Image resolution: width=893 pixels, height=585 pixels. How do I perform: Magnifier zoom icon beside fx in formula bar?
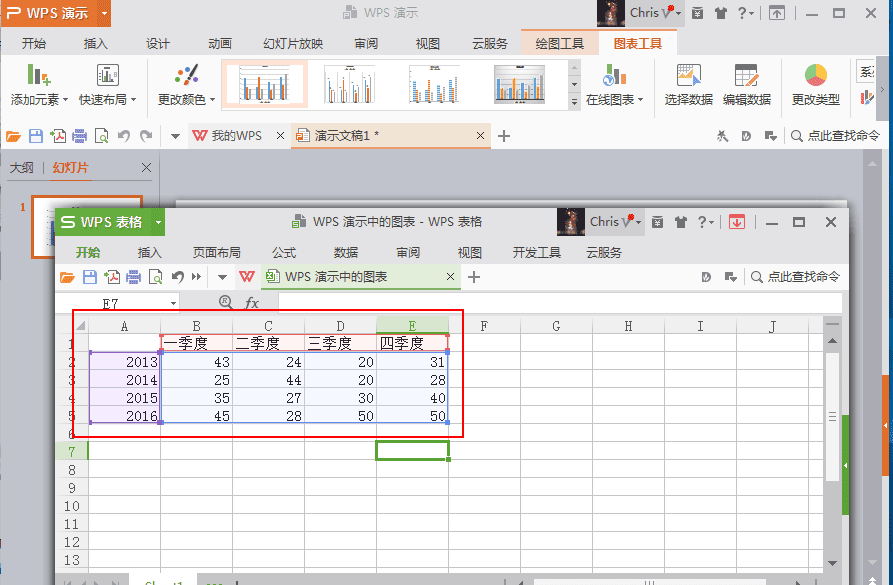(x=226, y=302)
